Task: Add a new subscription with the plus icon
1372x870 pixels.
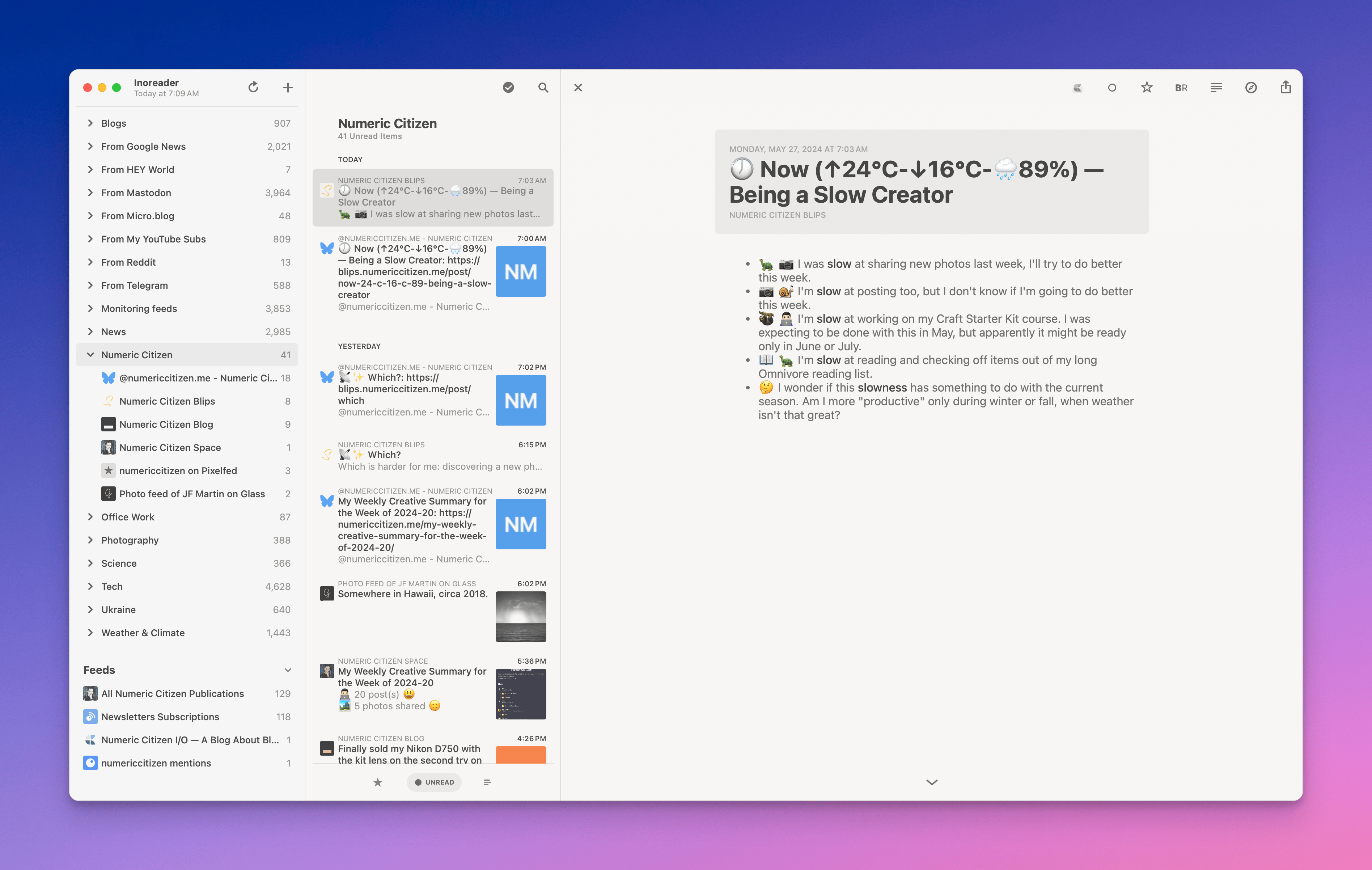Action: [x=288, y=87]
